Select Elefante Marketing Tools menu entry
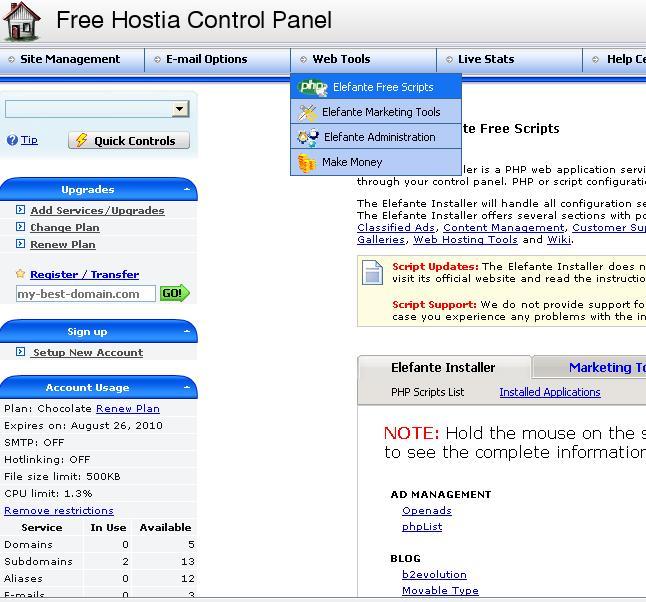This screenshot has width=646, height=602. pyautogui.click(x=376, y=112)
